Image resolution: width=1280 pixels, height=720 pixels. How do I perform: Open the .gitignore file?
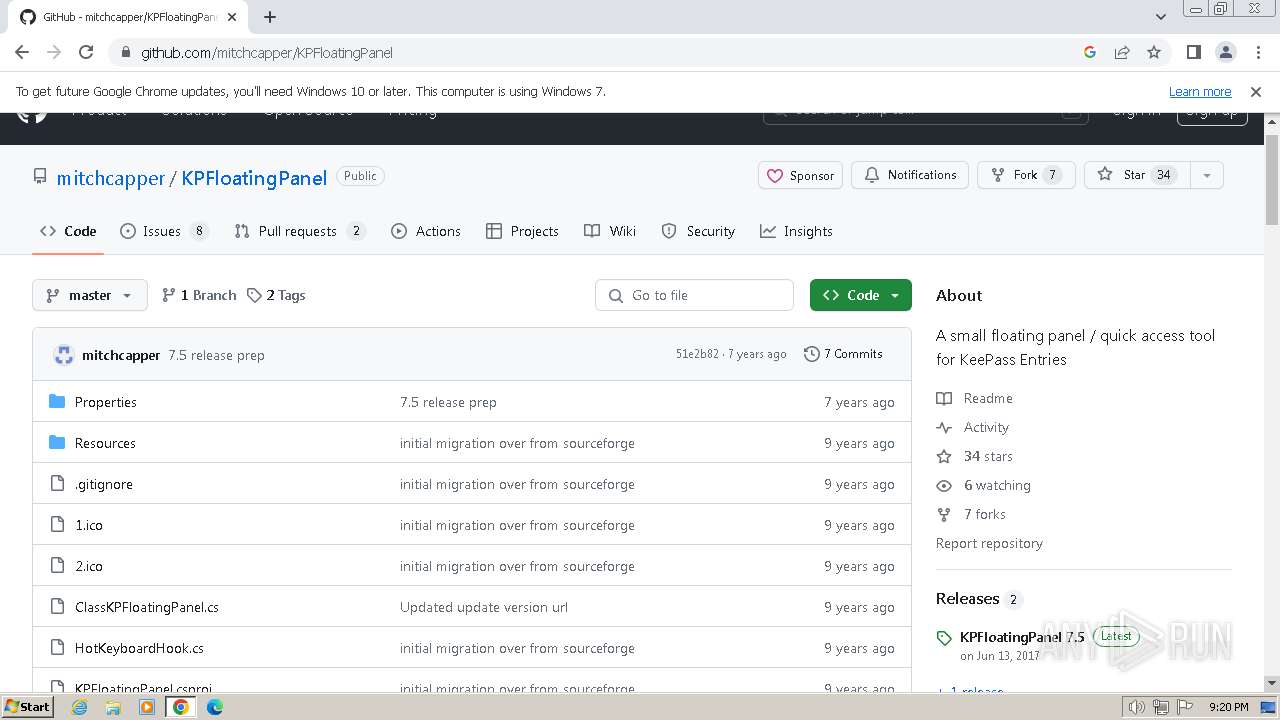tap(104, 484)
